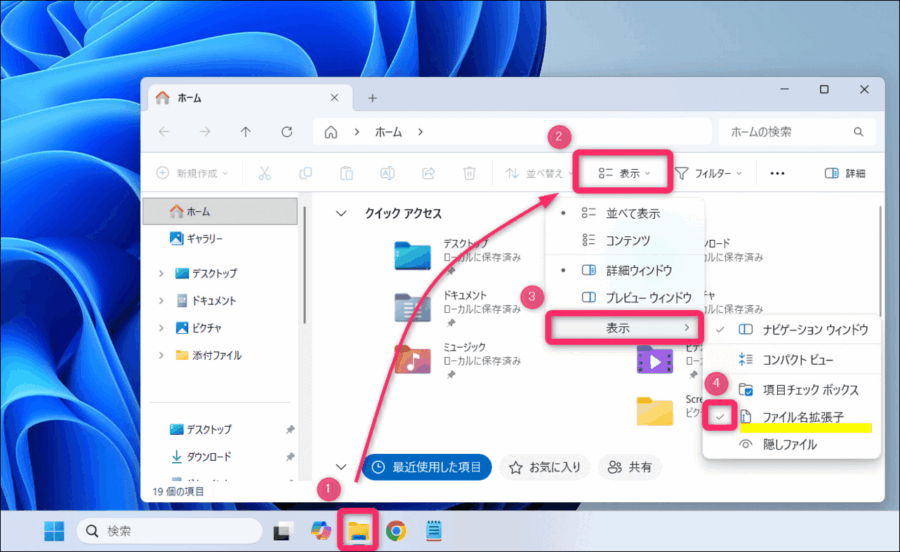Click the Delete trash icon in toolbar
This screenshot has height=552, width=900.
(x=469, y=173)
